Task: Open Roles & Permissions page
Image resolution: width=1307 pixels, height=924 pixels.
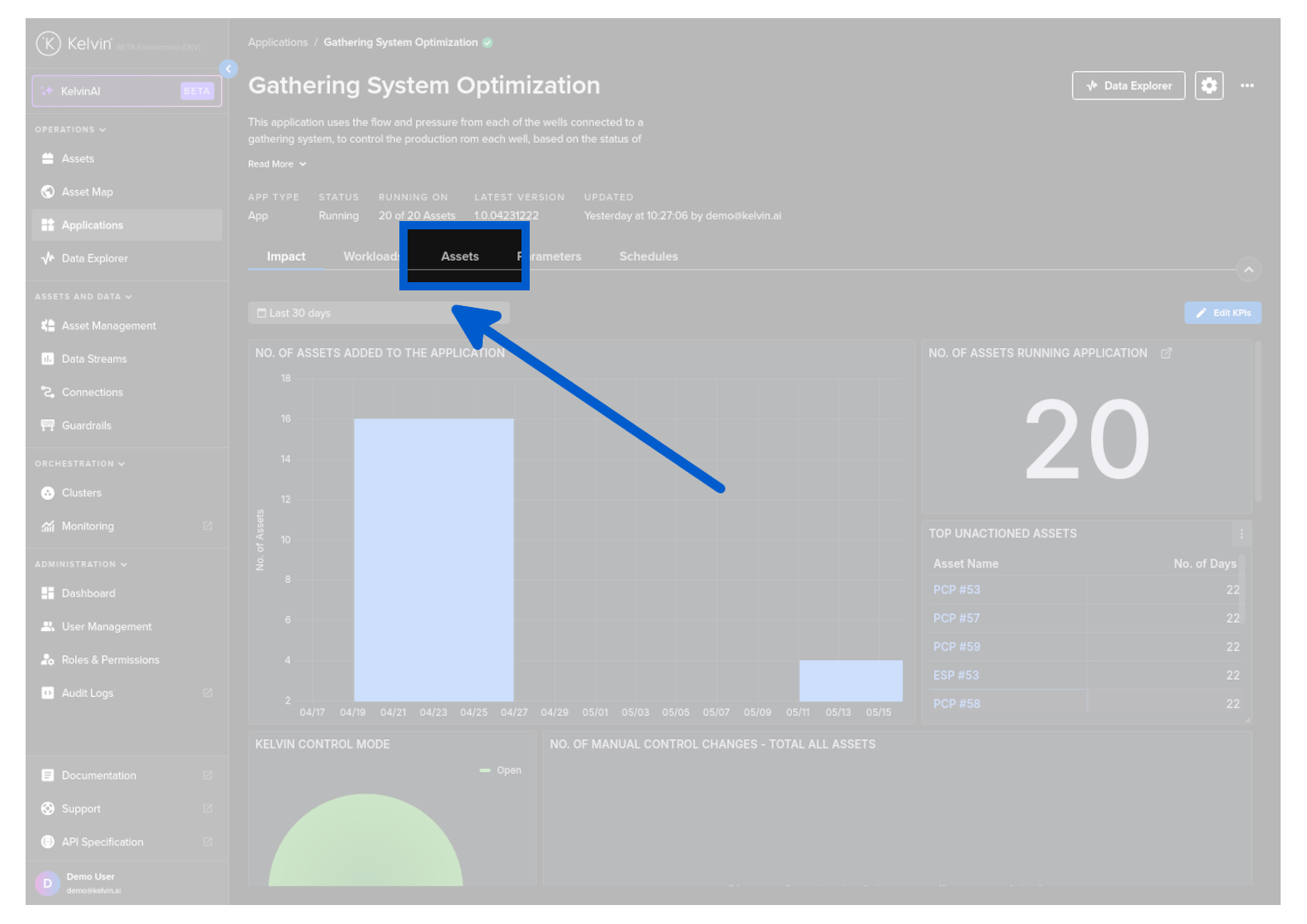Action: pos(110,660)
